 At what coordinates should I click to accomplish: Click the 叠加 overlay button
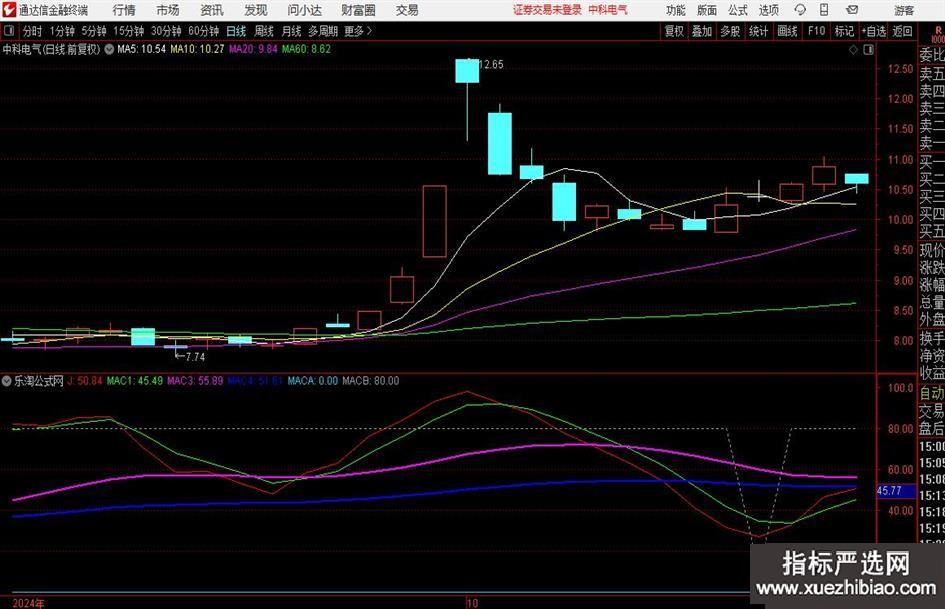(702, 31)
